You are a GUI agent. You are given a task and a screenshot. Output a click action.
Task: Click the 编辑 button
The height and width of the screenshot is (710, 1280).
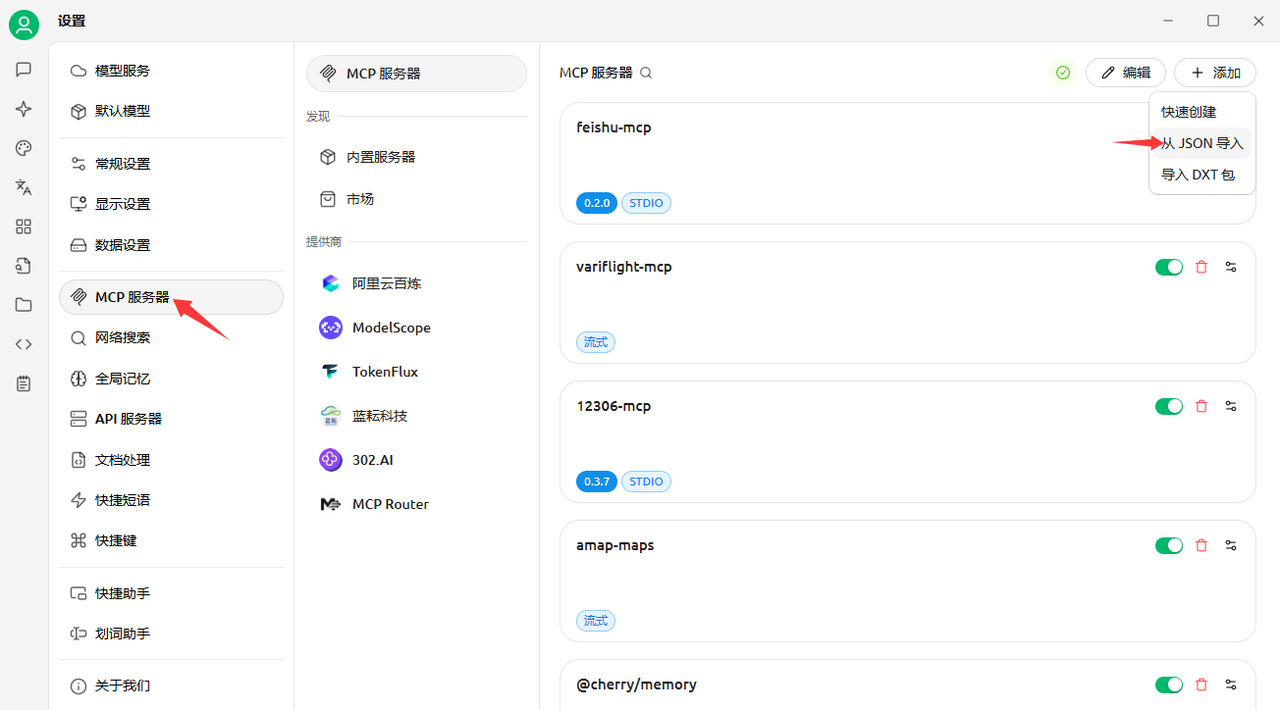(x=1125, y=73)
